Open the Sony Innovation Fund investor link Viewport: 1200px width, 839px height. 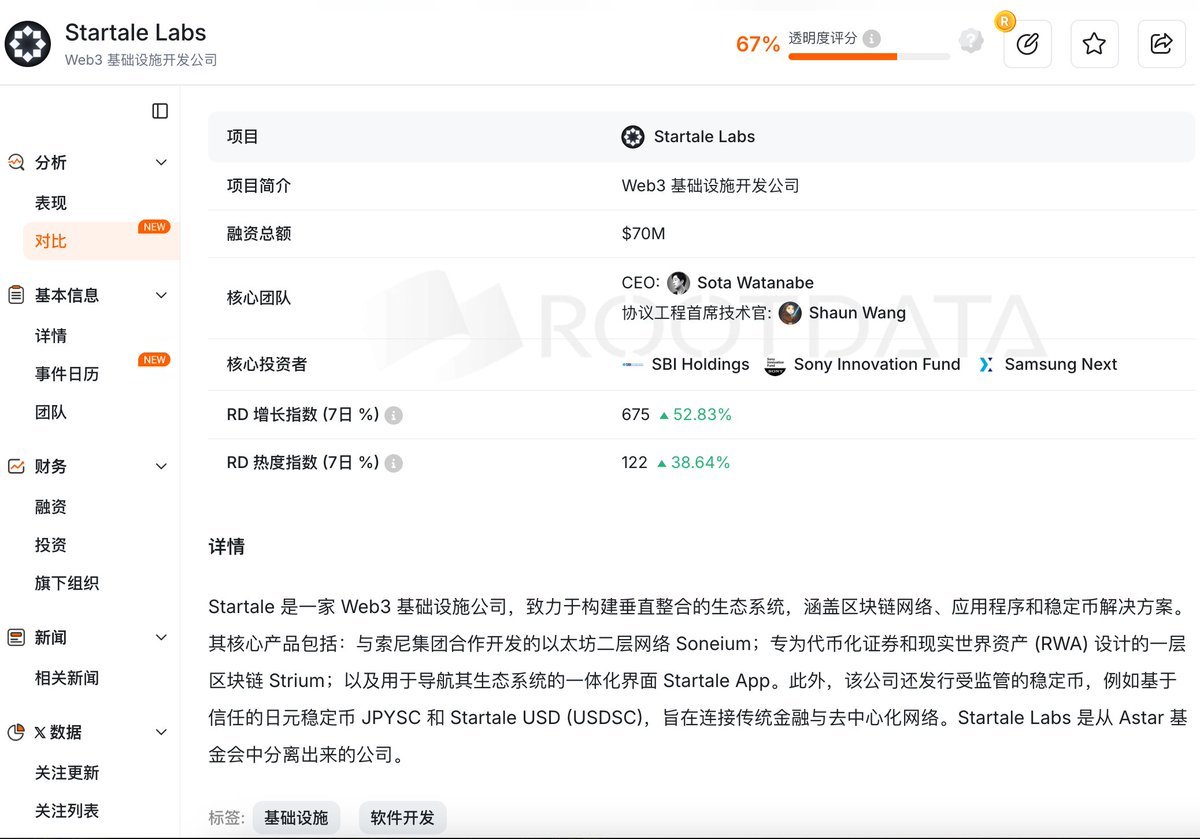(877, 364)
